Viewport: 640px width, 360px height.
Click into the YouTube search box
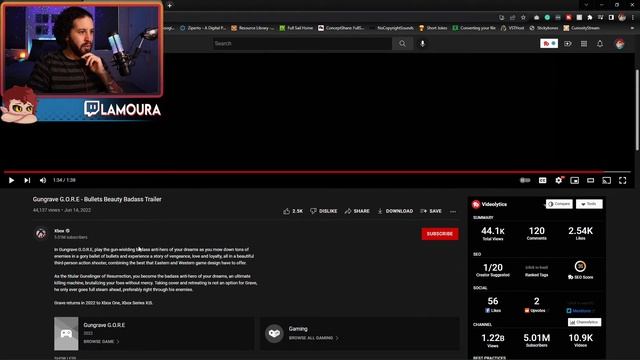coord(302,43)
